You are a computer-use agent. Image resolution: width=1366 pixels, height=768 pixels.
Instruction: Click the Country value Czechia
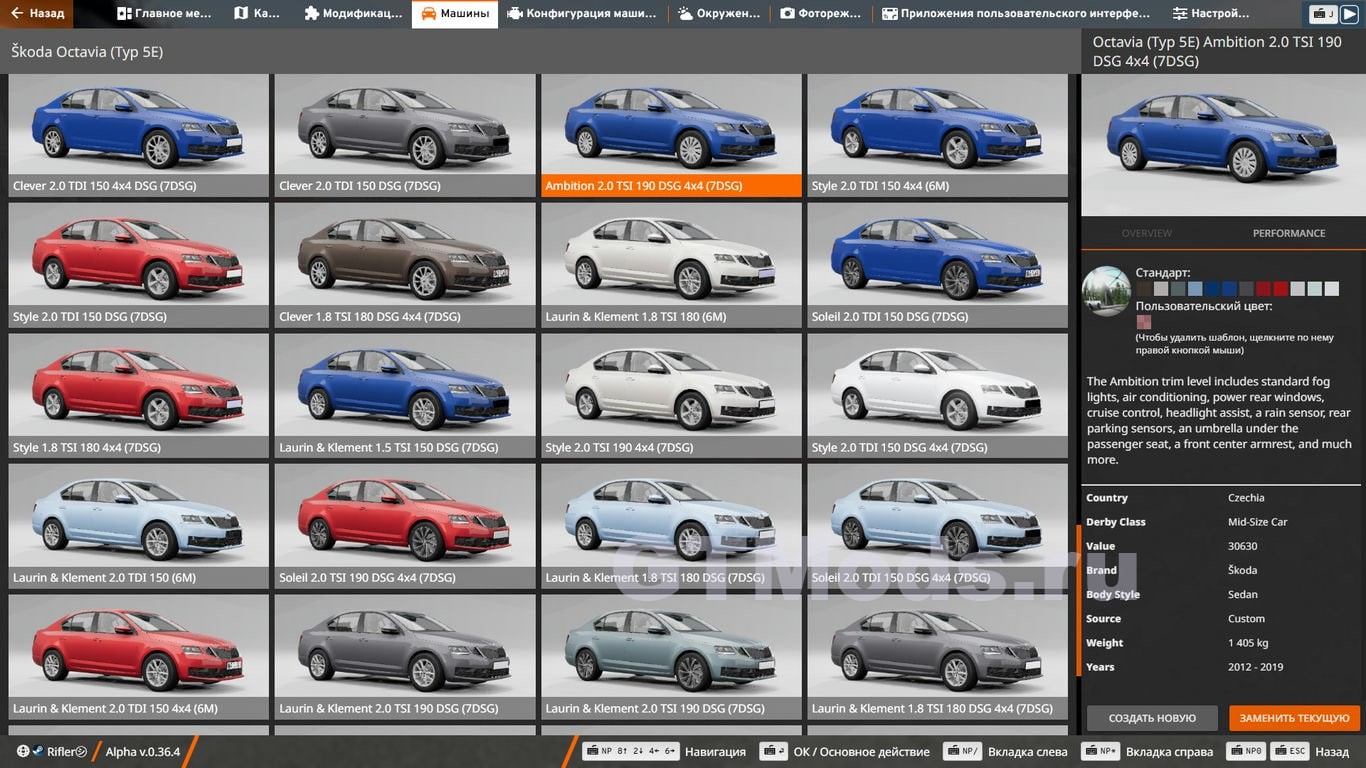click(1246, 498)
